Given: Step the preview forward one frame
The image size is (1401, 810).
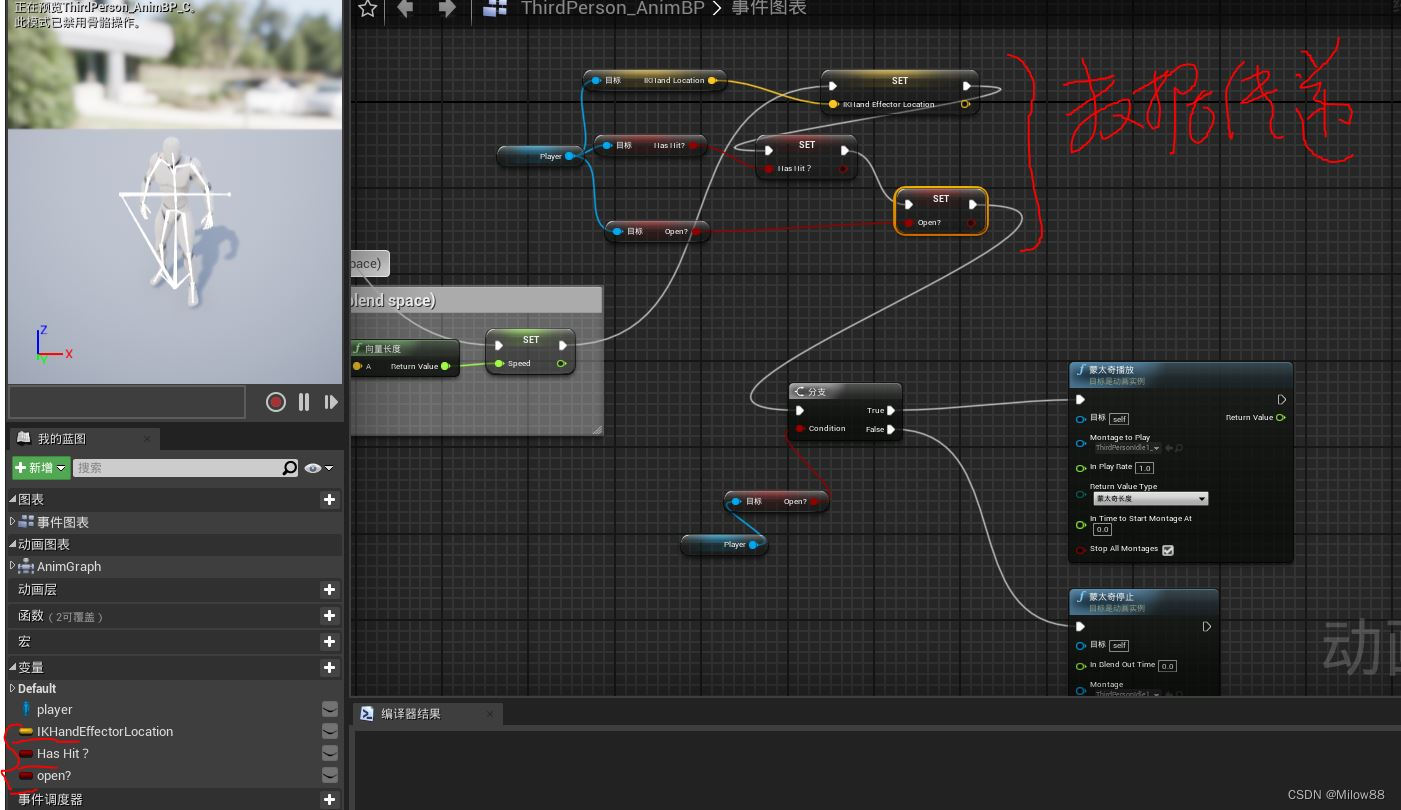Looking at the screenshot, I should (331, 402).
